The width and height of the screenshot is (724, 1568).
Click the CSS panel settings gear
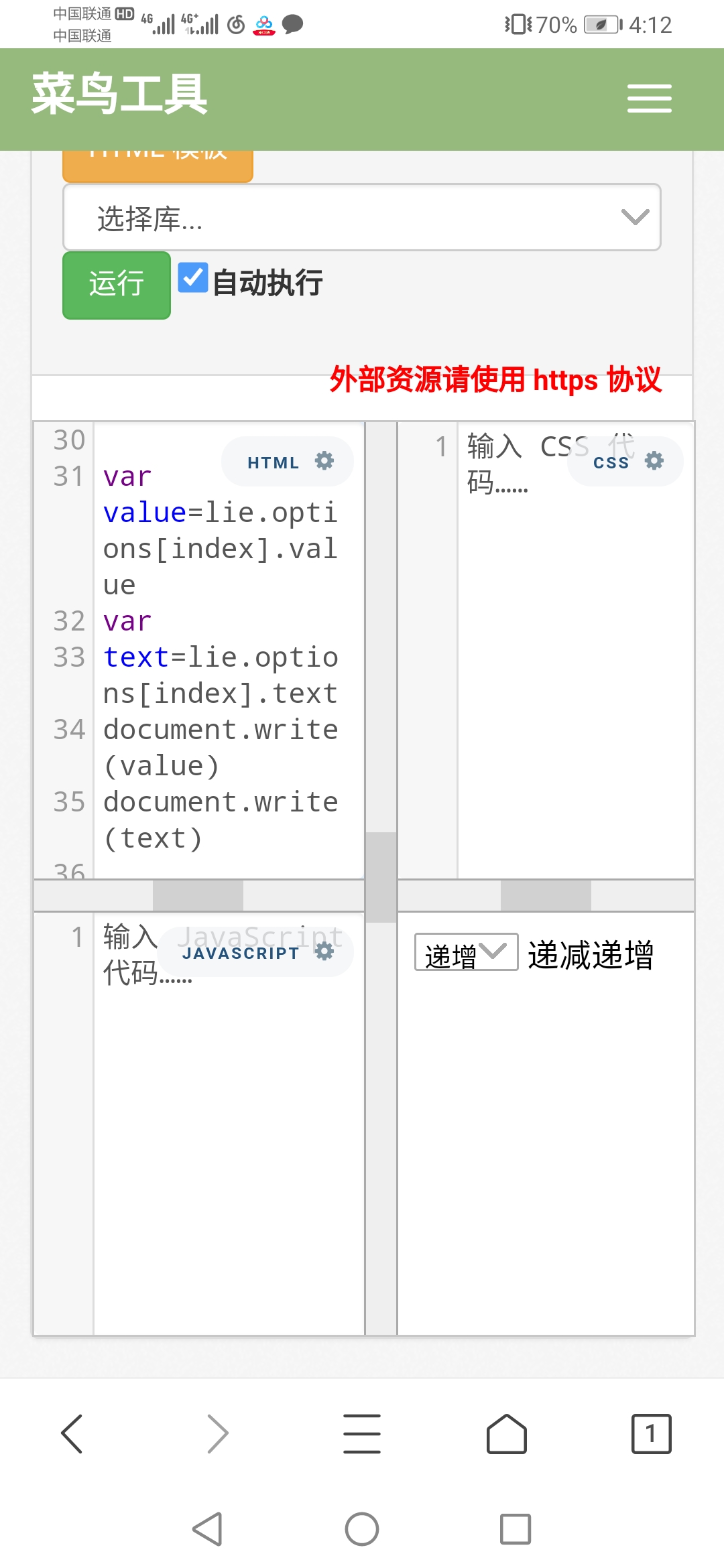(654, 461)
